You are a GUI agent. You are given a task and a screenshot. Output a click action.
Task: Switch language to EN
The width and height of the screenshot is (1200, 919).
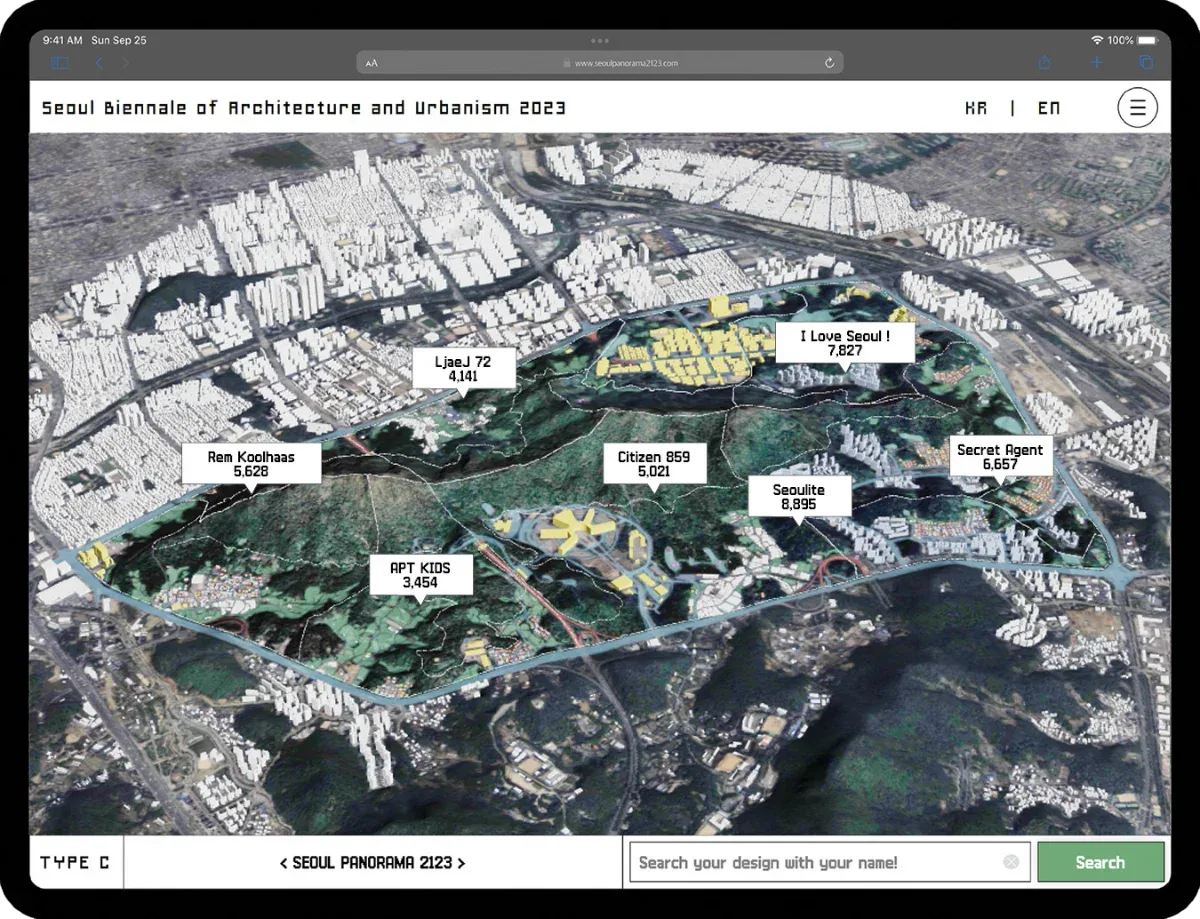1048,107
